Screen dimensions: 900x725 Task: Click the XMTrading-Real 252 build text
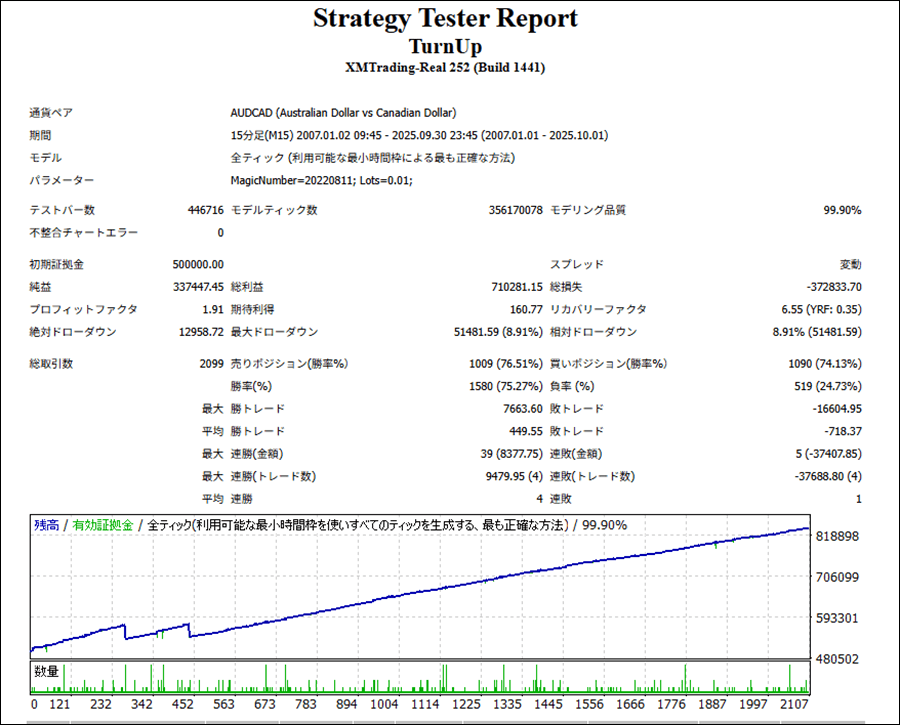(445, 68)
